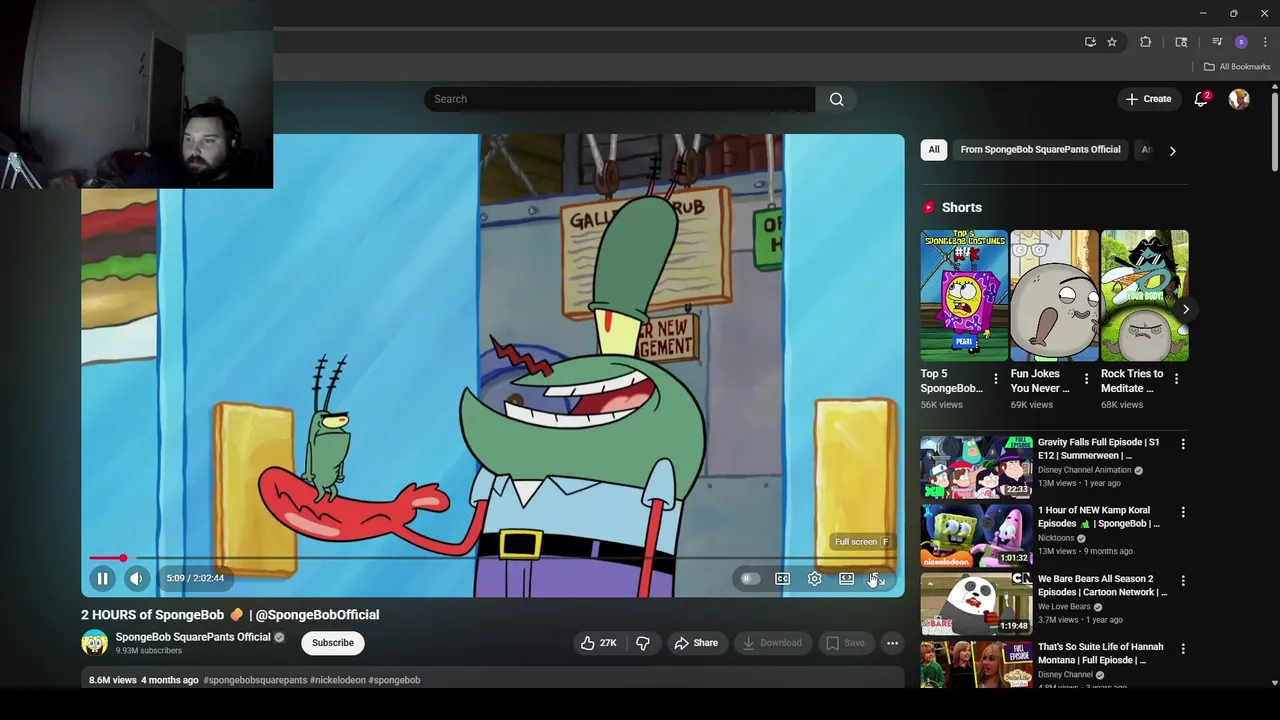Mute the video volume

(x=136, y=578)
